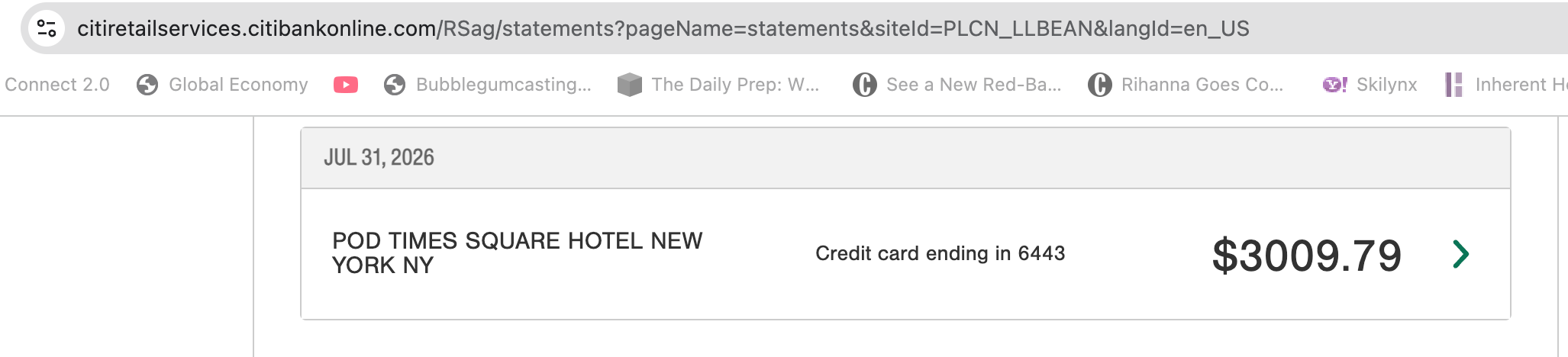
Task: Click the Inherent bookmark purple icon
Action: pyautogui.click(x=1454, y=85)
